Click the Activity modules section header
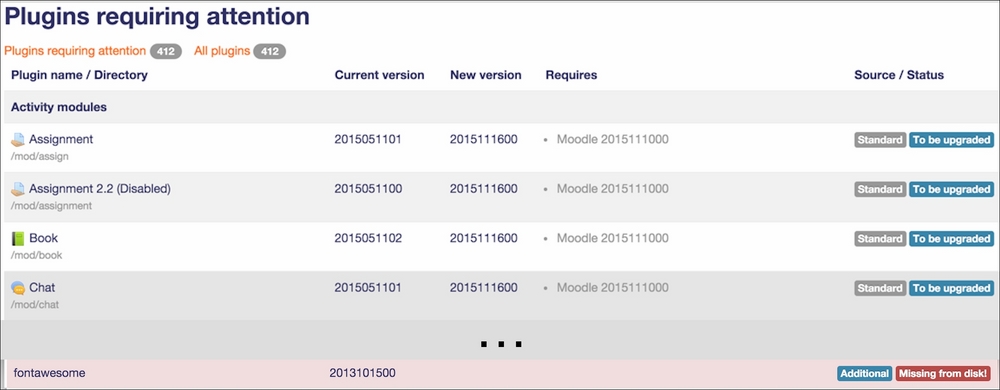Viewport: 1000px width, 390px height. click(59, 107)
